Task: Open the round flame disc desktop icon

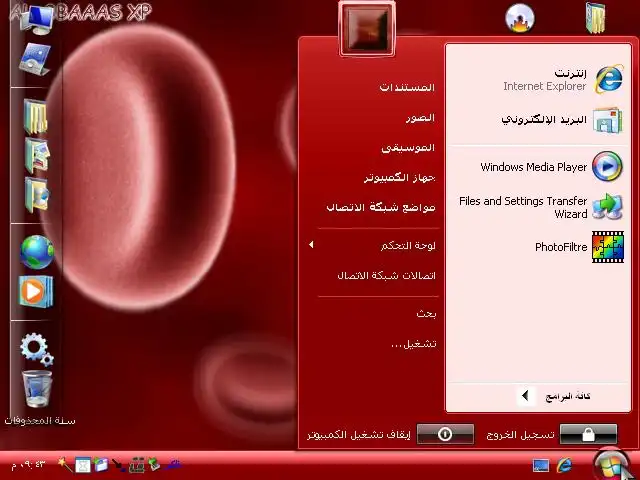Action: pos(520,18)
